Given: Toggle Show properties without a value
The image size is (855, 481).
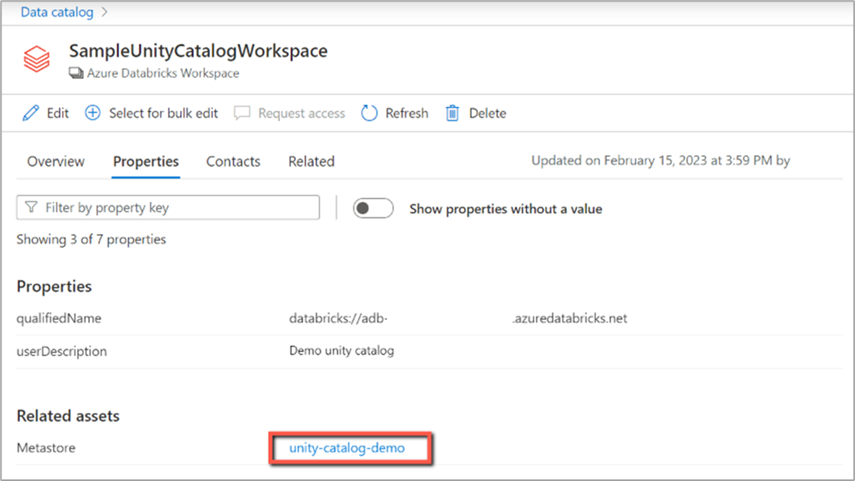Looking at the screenshot, I should click(373, 209).
